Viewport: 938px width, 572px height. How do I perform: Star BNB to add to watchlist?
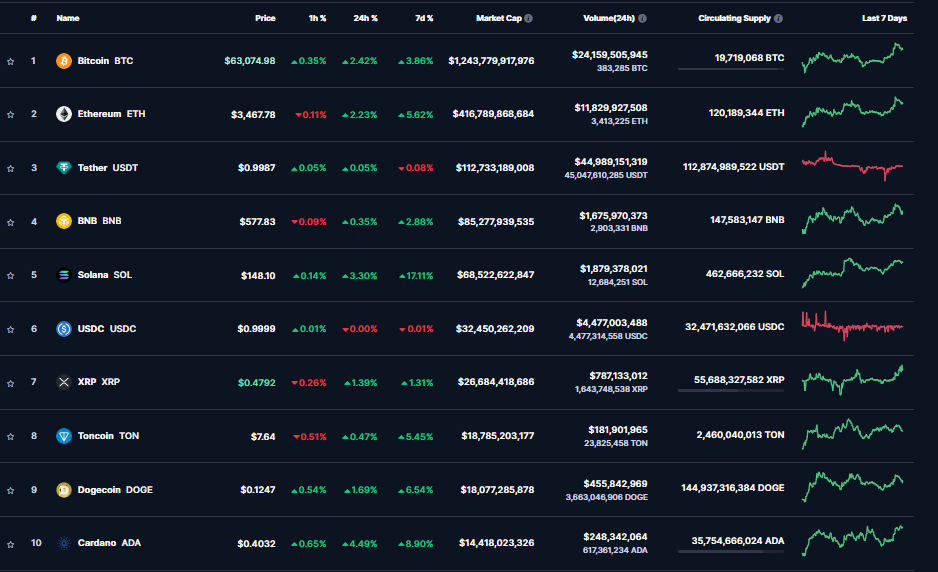tap(11, 222)
